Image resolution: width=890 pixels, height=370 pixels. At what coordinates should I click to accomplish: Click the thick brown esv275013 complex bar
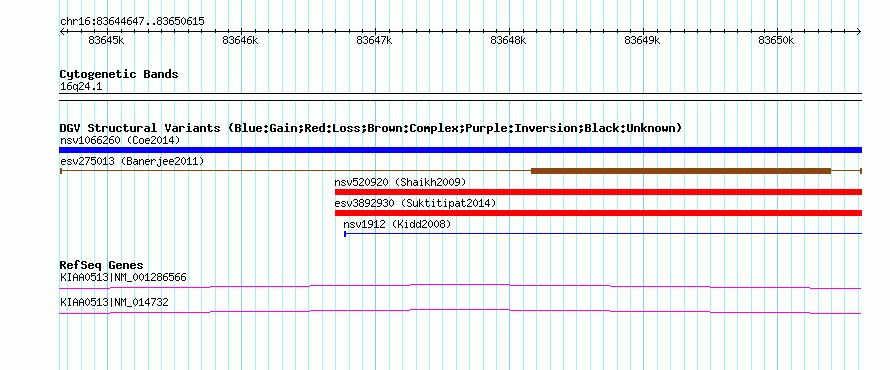[x=681, y=171]
